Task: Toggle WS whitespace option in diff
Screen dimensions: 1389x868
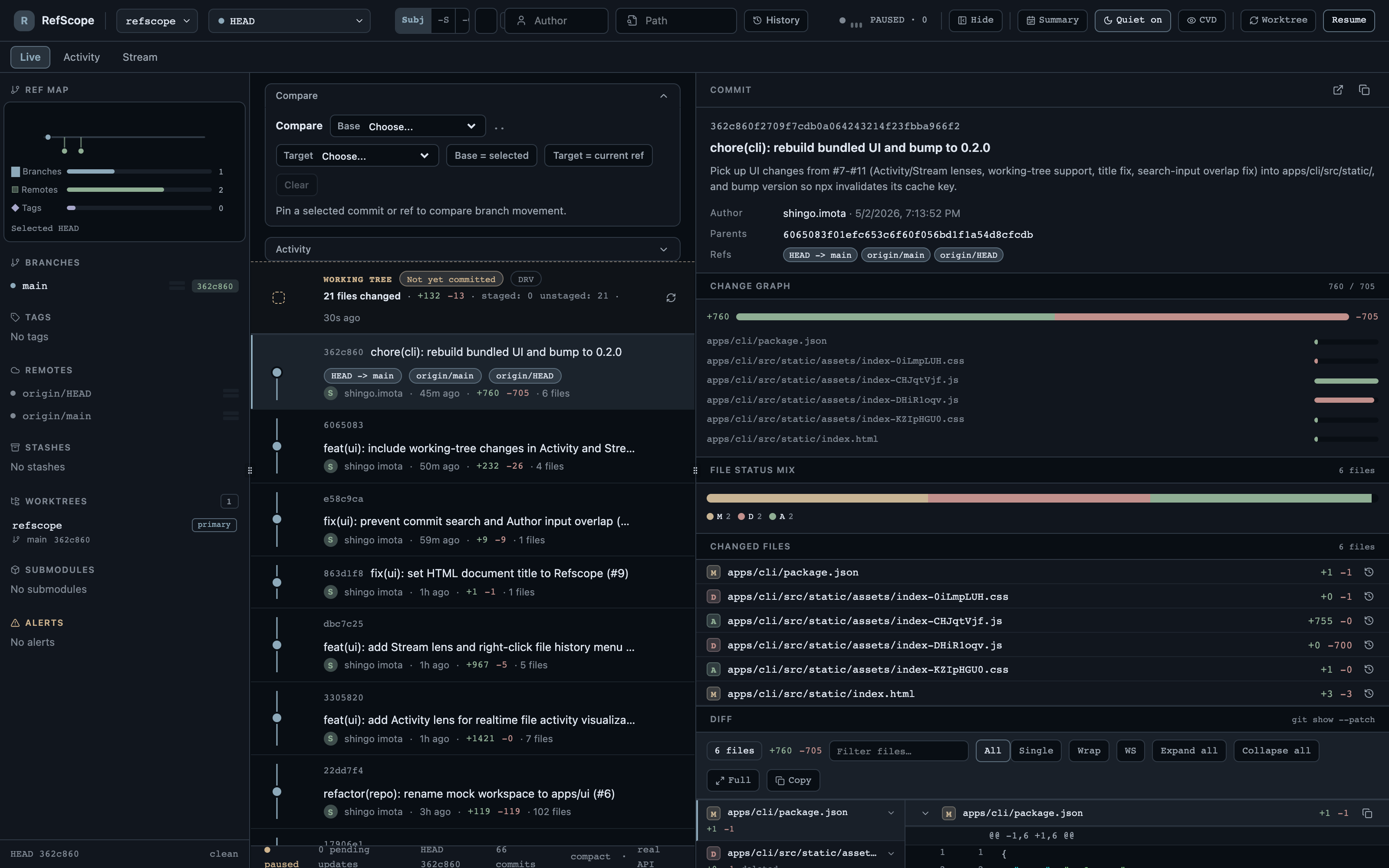Action: click(1130, 751)
